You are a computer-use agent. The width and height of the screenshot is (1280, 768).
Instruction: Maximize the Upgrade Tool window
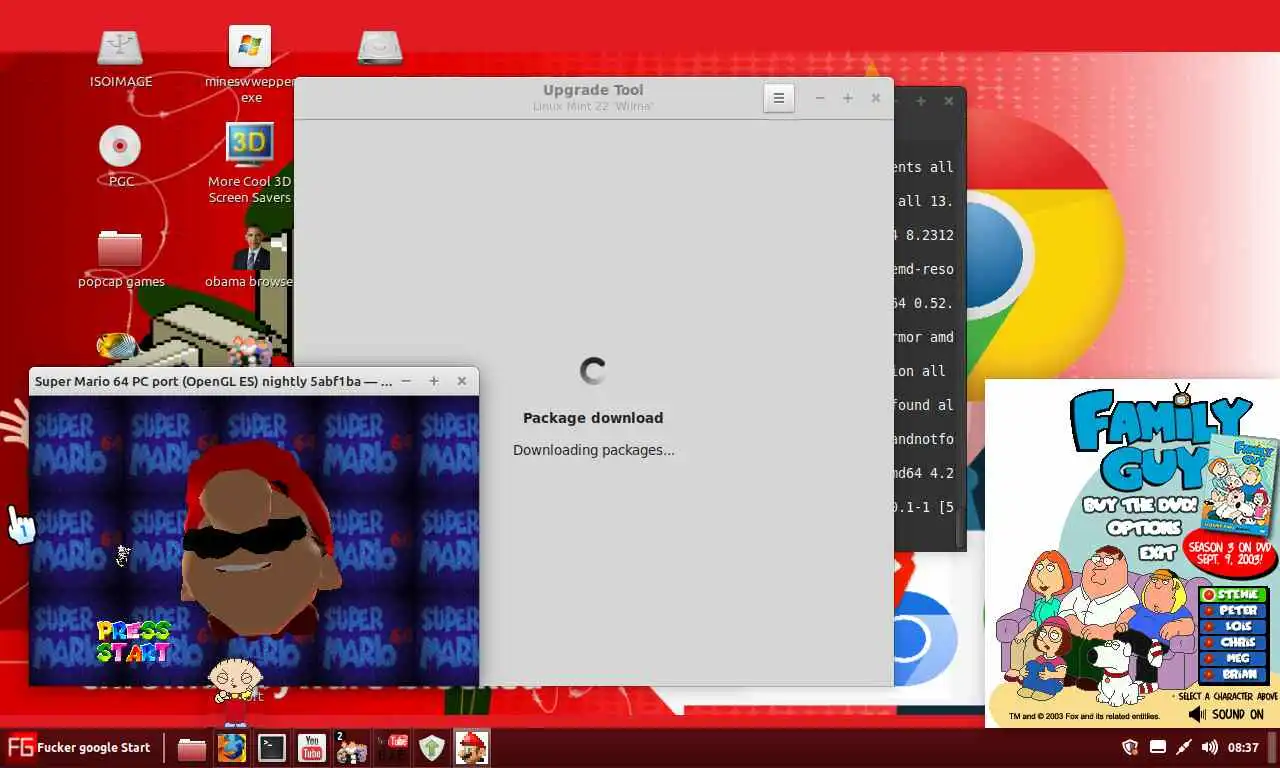[848, 98]
